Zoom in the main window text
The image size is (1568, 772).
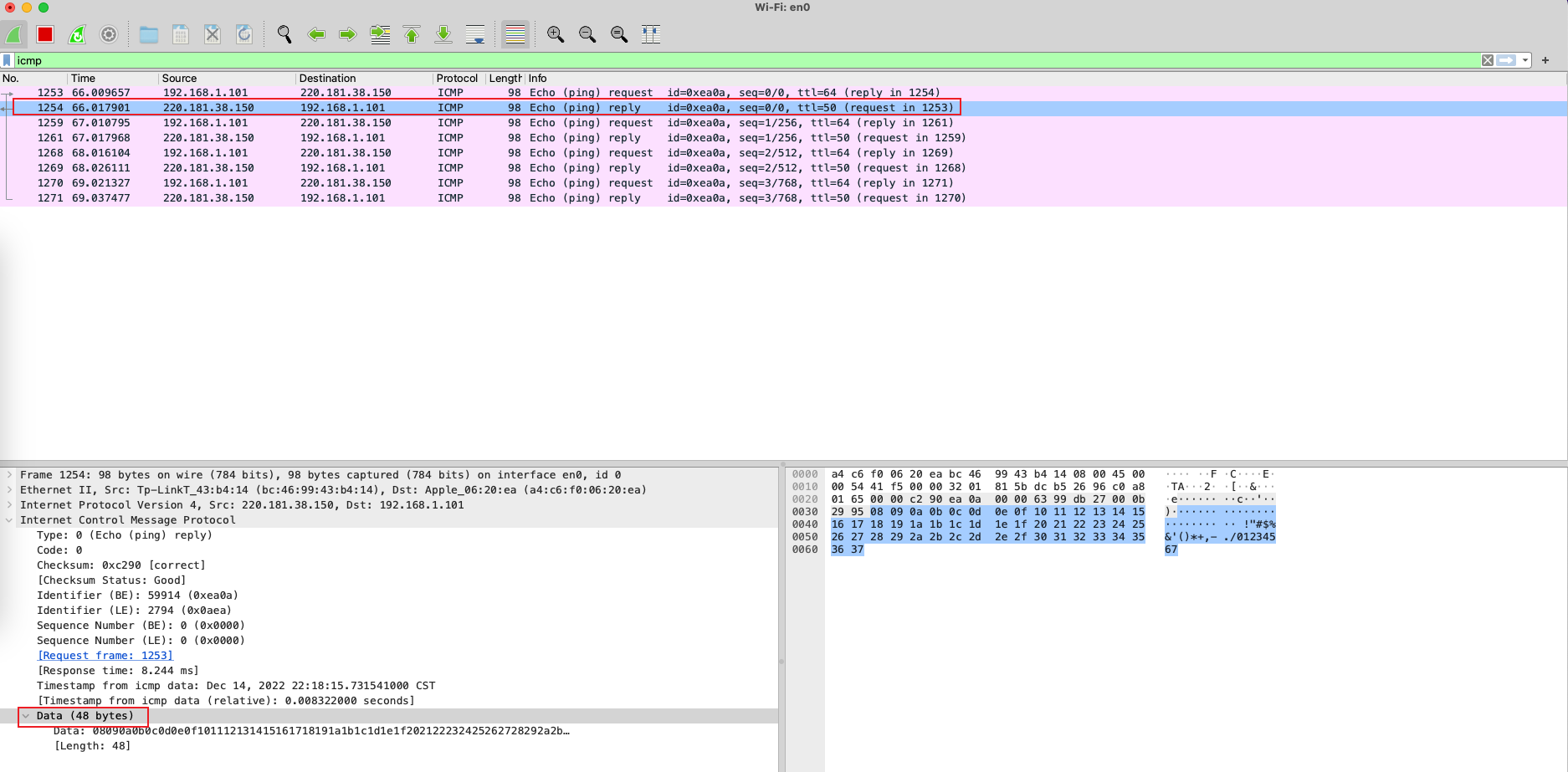pyautogui.click(x=556, y=34)
